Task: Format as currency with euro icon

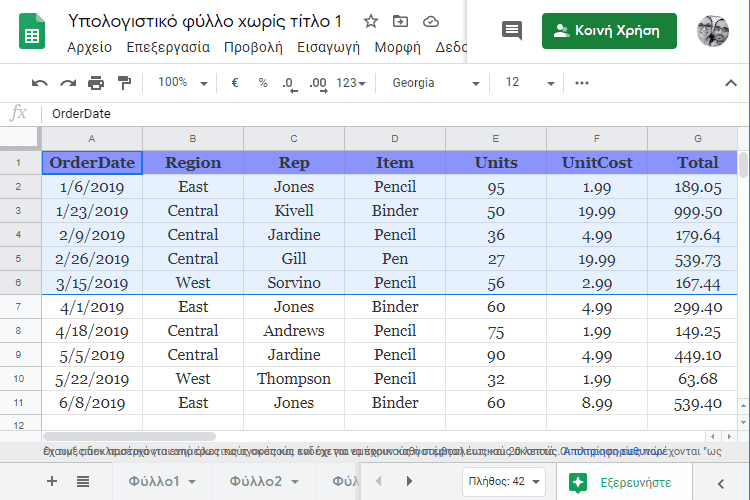Action: tap(235, 83)
